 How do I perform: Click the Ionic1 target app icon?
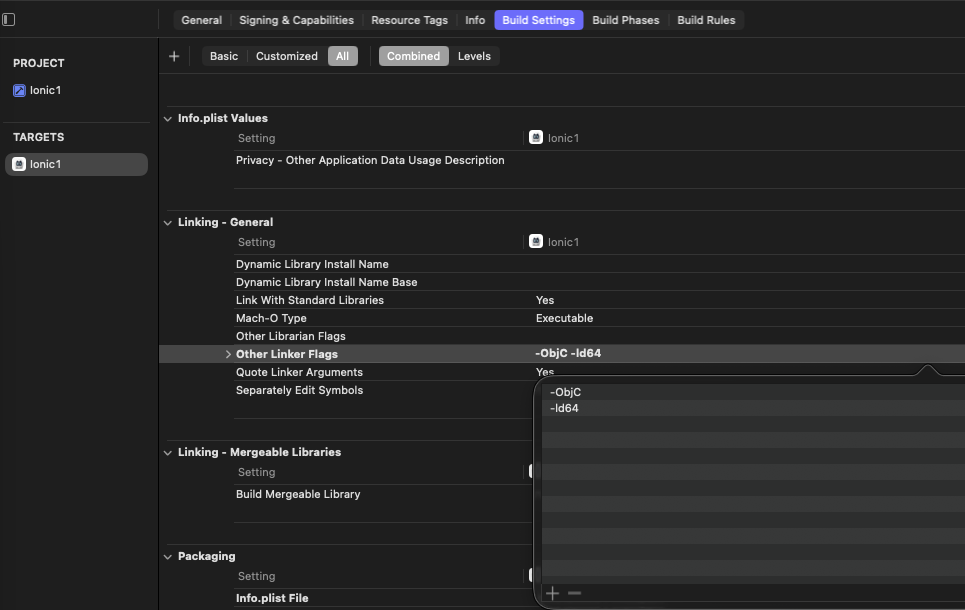click(20, 164)
